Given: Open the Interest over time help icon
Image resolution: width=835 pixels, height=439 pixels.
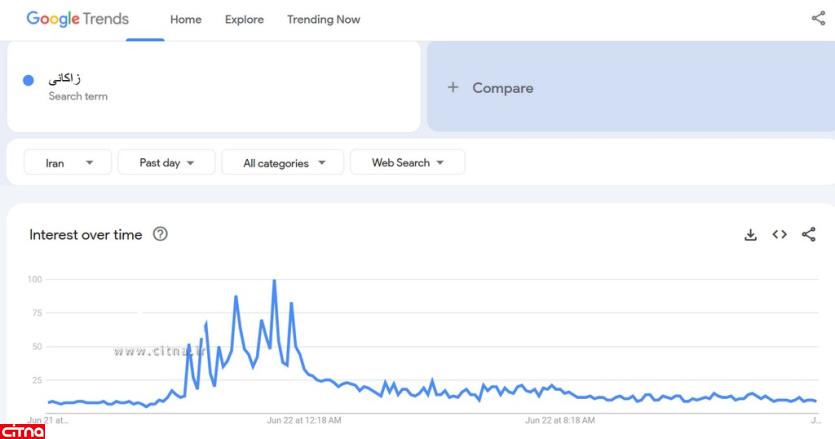Looking at the screenshot, I should [160, 234].
